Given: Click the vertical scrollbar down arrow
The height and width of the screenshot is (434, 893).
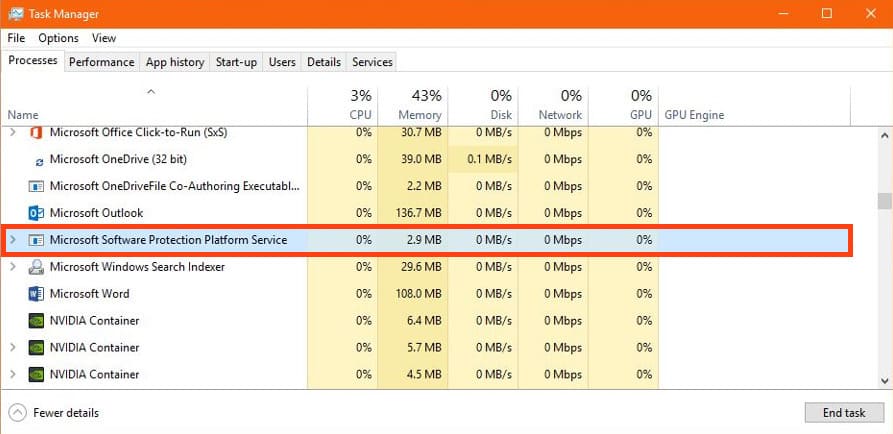Looking at the screenshot, I should [x=884, y=379].
